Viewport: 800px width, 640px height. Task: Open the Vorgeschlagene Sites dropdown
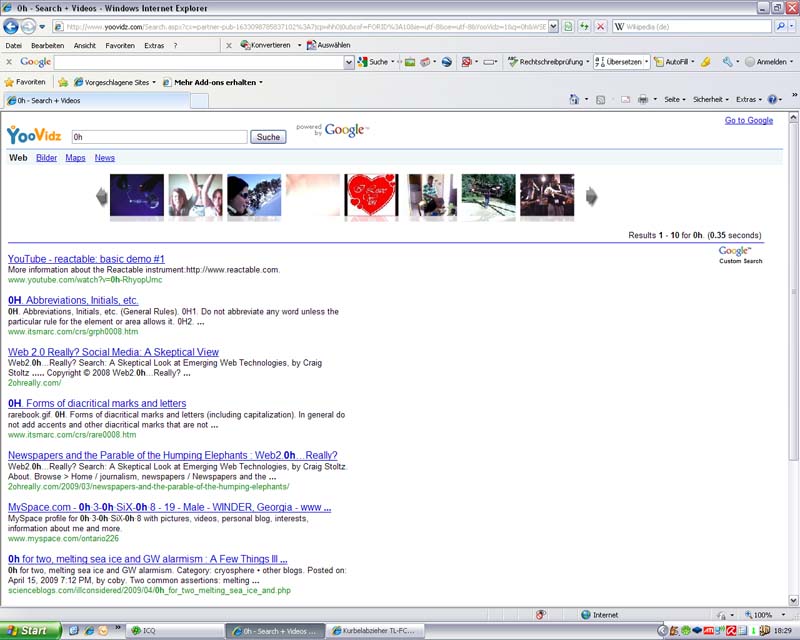(x=114, y=82)
